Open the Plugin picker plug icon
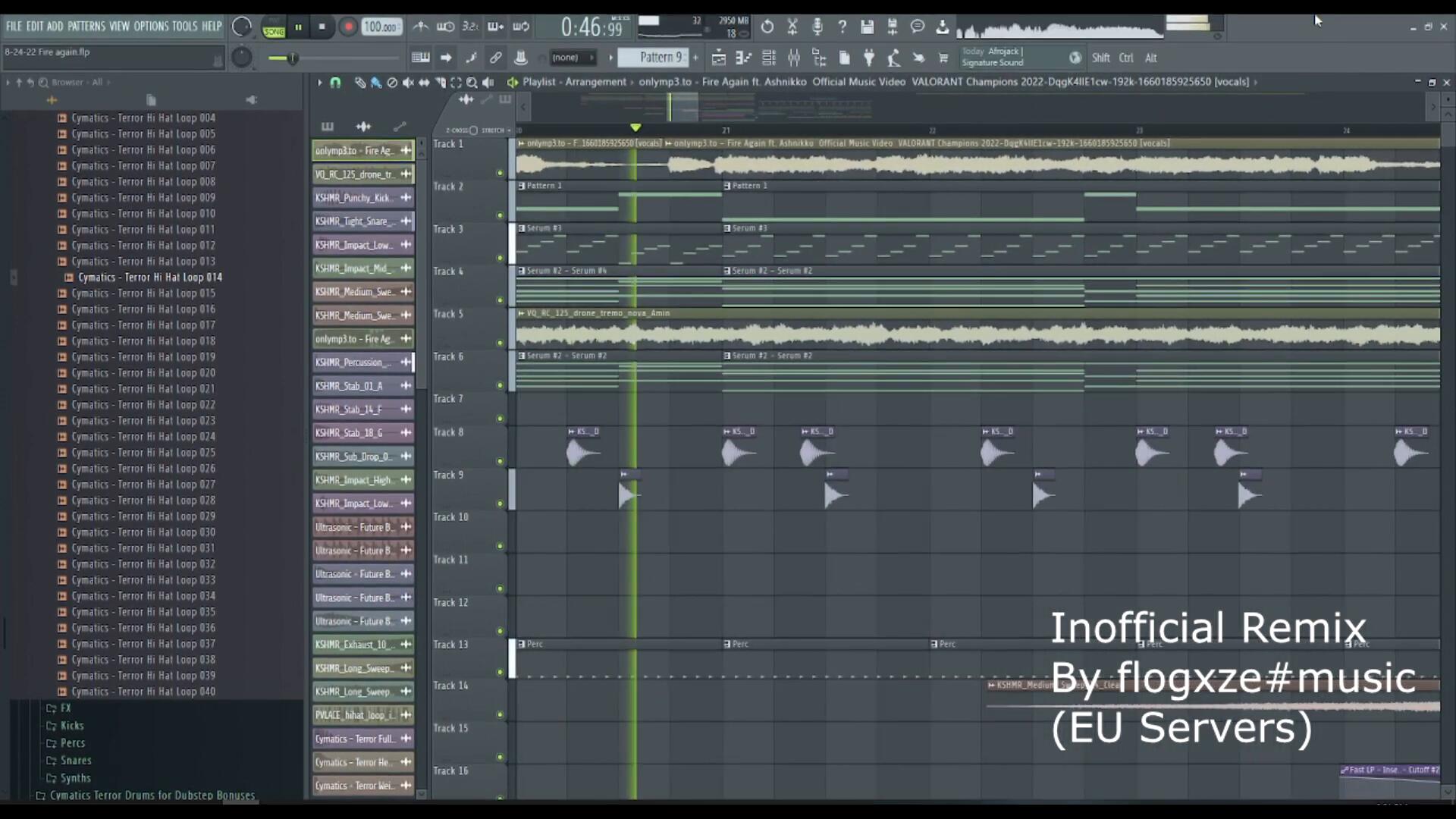Viewport: 1456px width, 819px height. 869,58
